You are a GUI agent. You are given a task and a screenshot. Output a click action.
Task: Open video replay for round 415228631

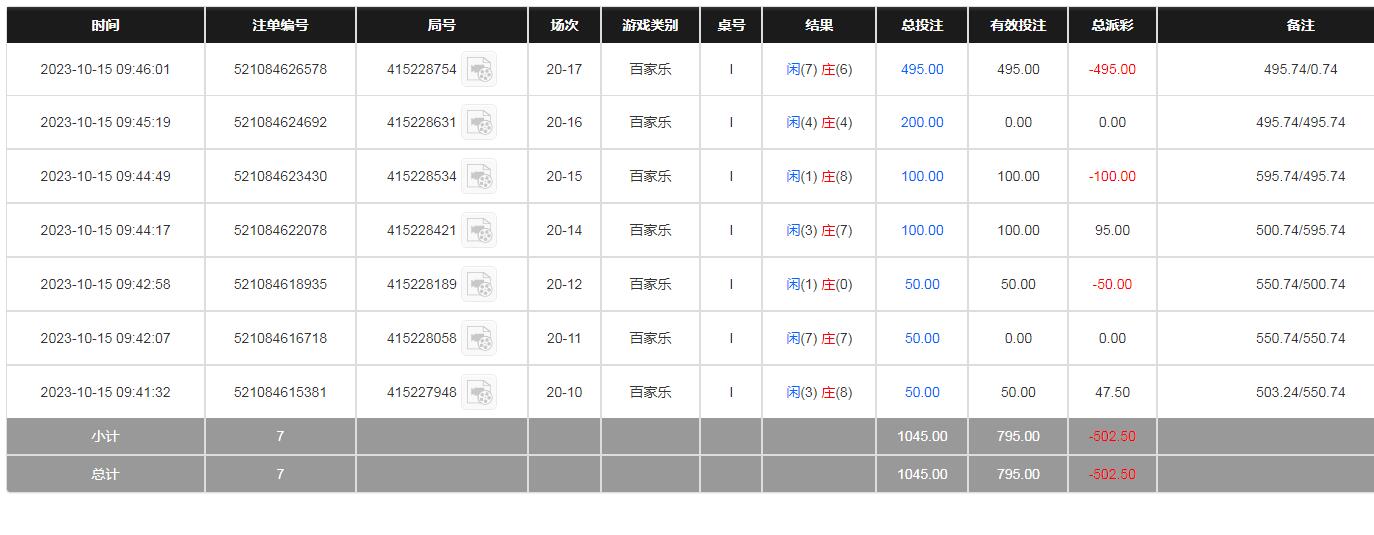point(480,123)
